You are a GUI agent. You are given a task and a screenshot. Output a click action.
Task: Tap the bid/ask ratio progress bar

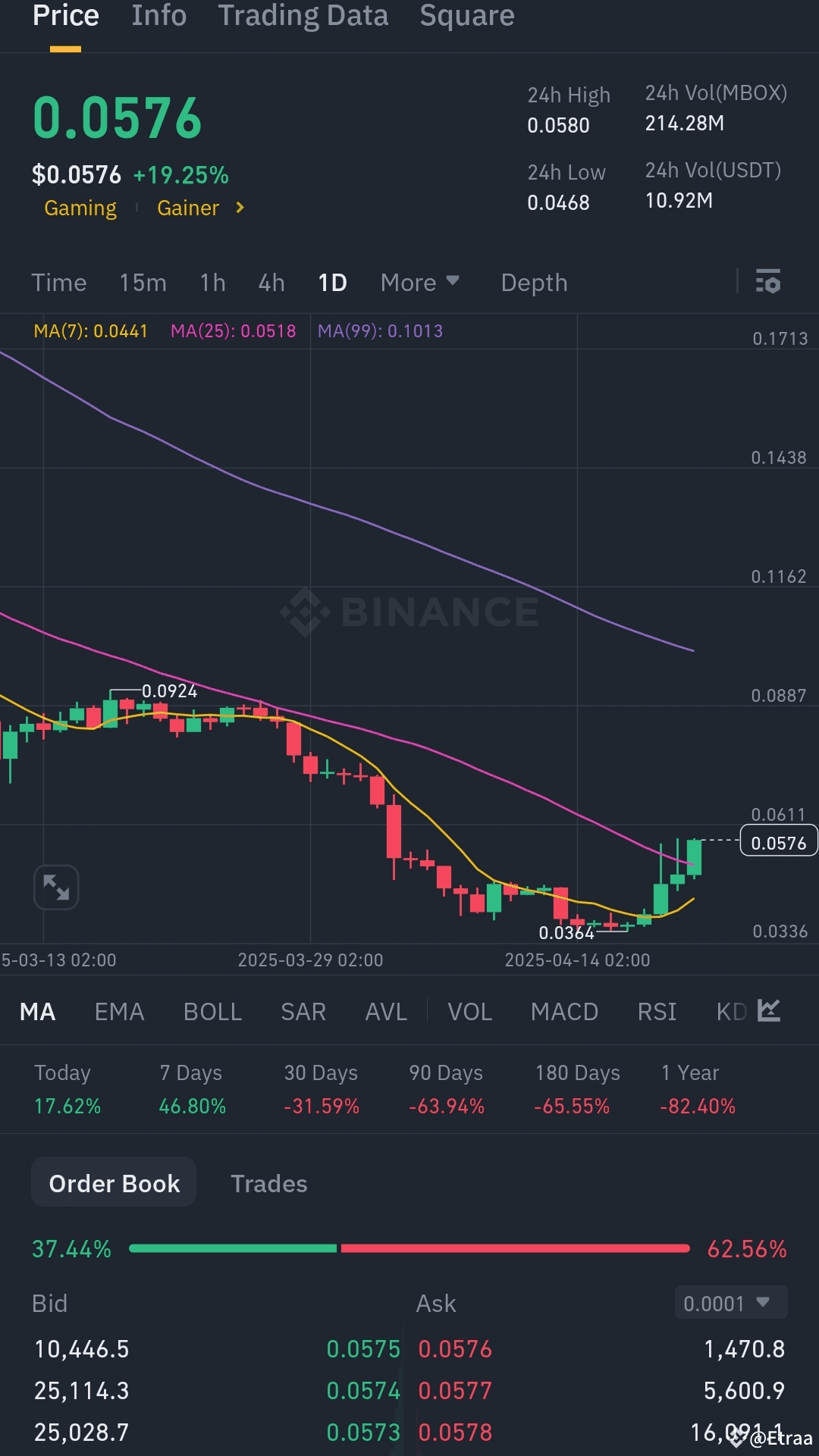(x=409, y=1248)
